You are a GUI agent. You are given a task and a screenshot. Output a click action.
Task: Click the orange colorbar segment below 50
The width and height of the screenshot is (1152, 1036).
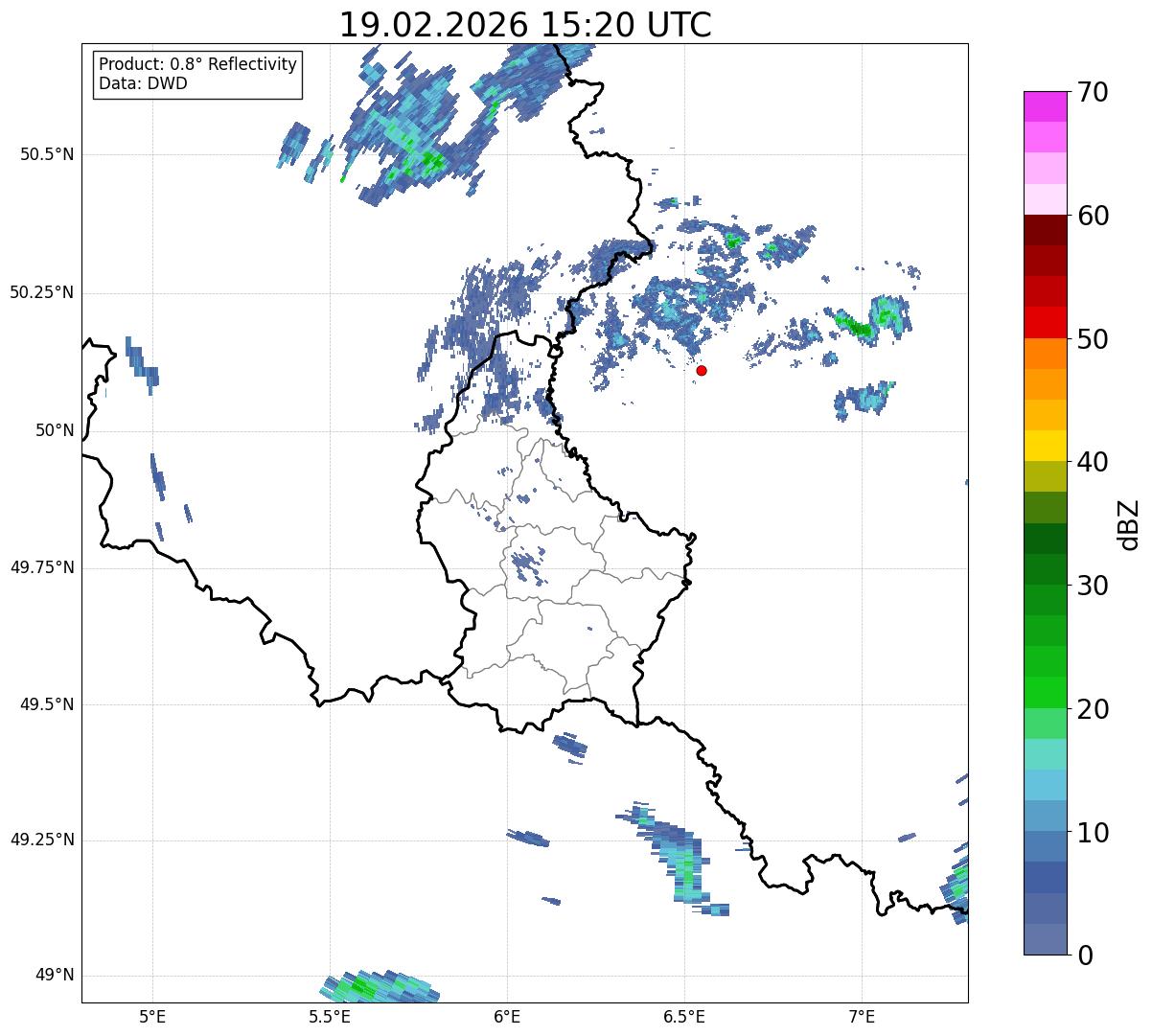(x=1045, y=354)
